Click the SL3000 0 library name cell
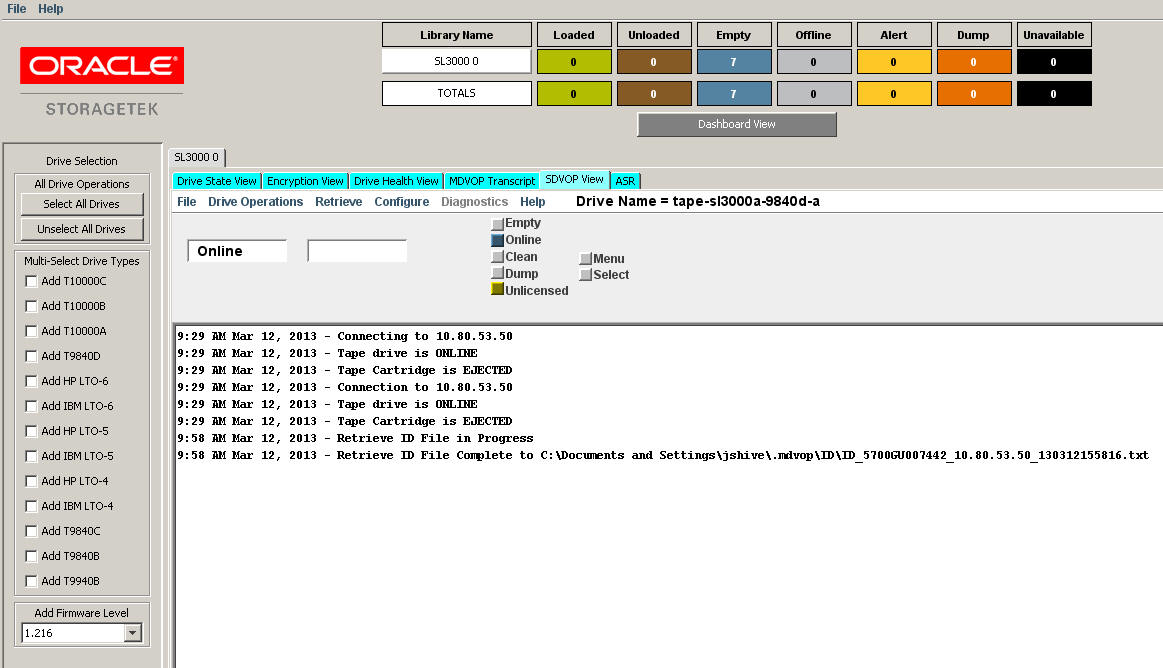This screenshot has width=1163, height=668. point(456,62)
